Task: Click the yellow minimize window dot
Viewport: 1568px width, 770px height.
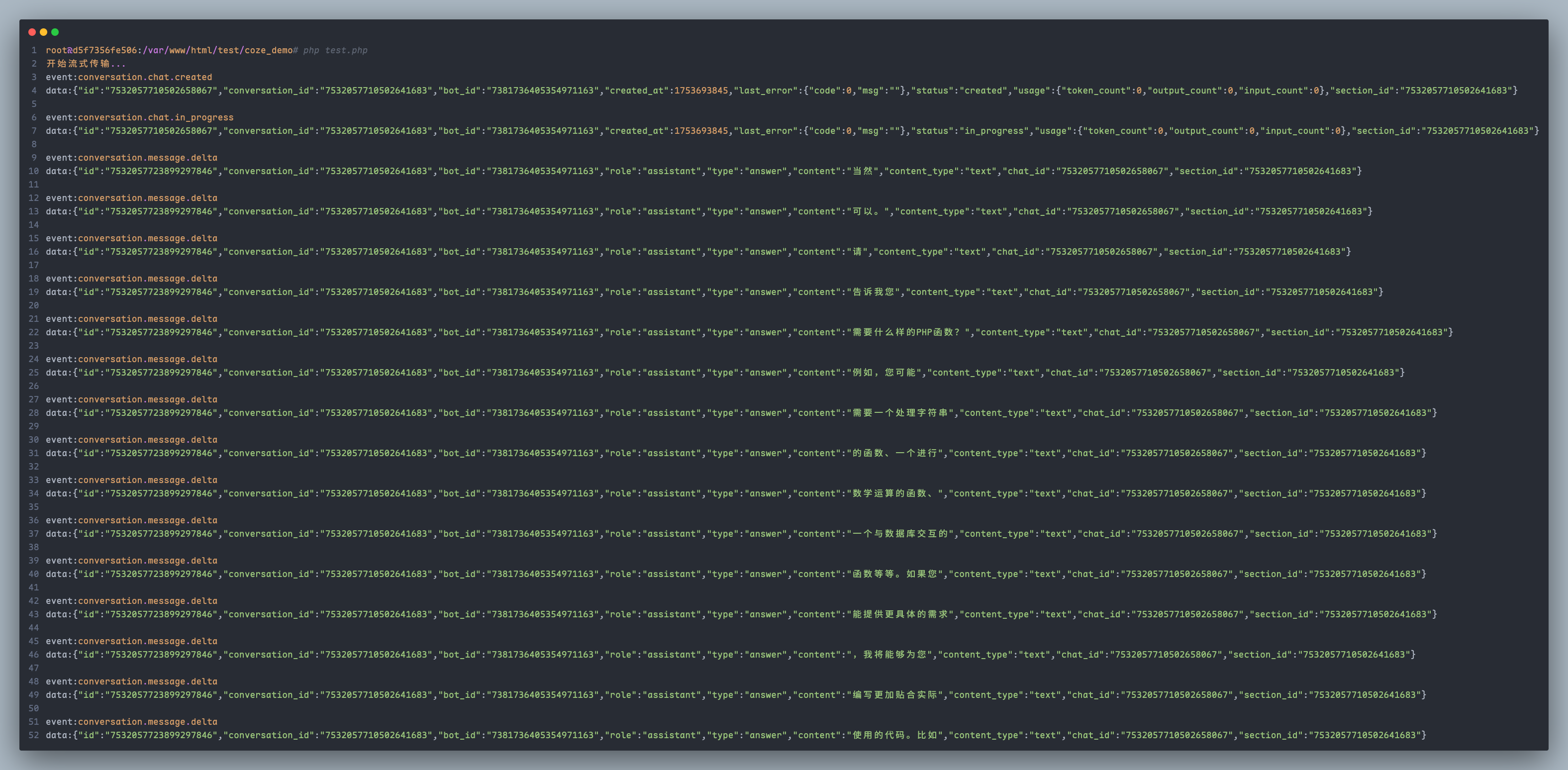Action: (x=43, y=32)
